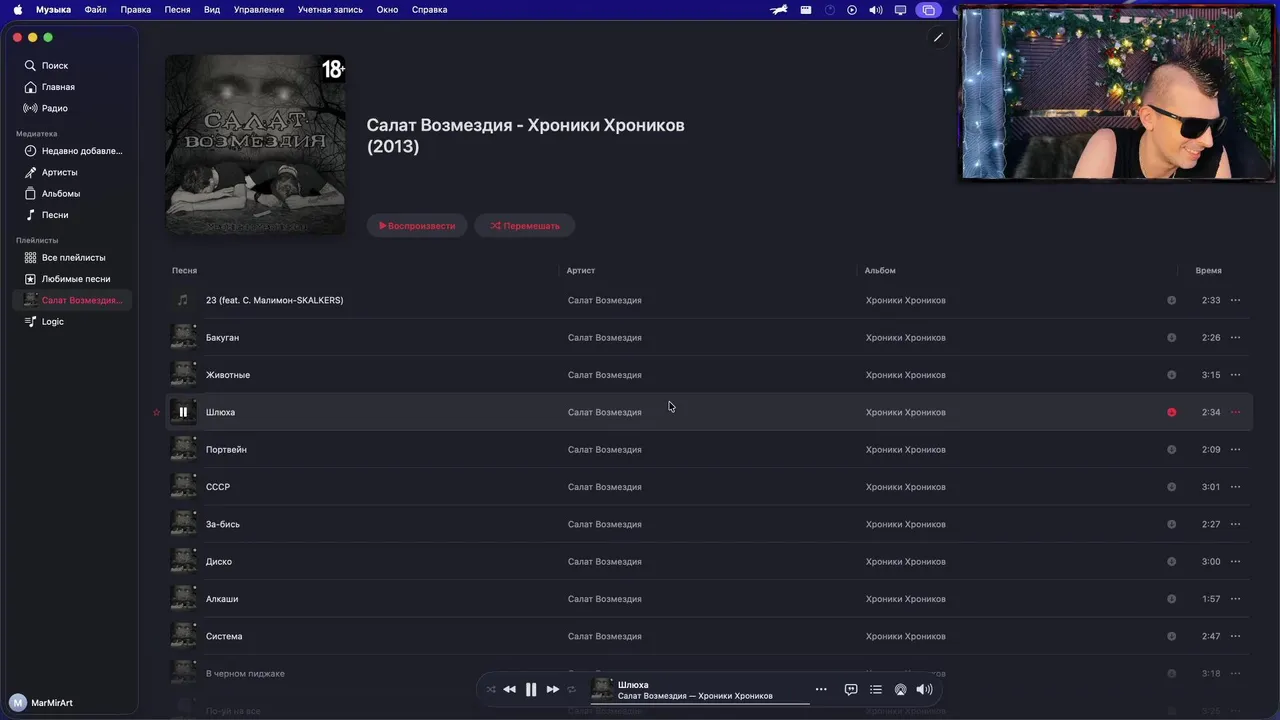Open the Apple menu
Image resolution: width=1280 pixels, height=720 pixels.
(18, 10)
